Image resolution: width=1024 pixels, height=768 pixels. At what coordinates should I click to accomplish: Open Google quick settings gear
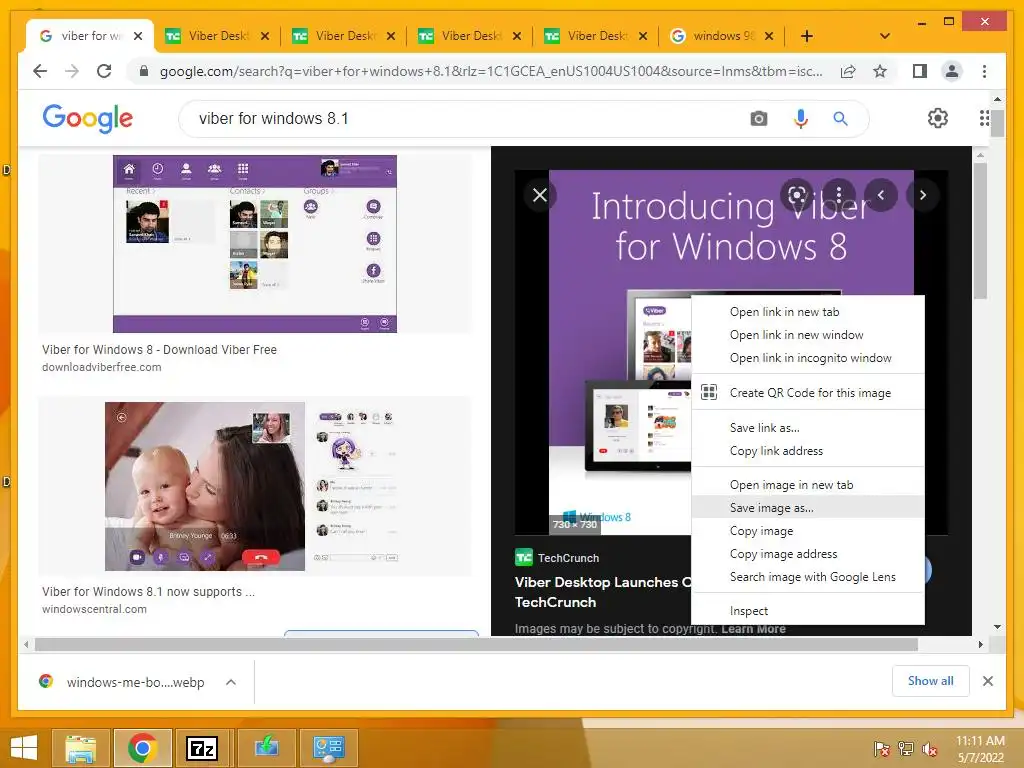[x=937, y=118]
